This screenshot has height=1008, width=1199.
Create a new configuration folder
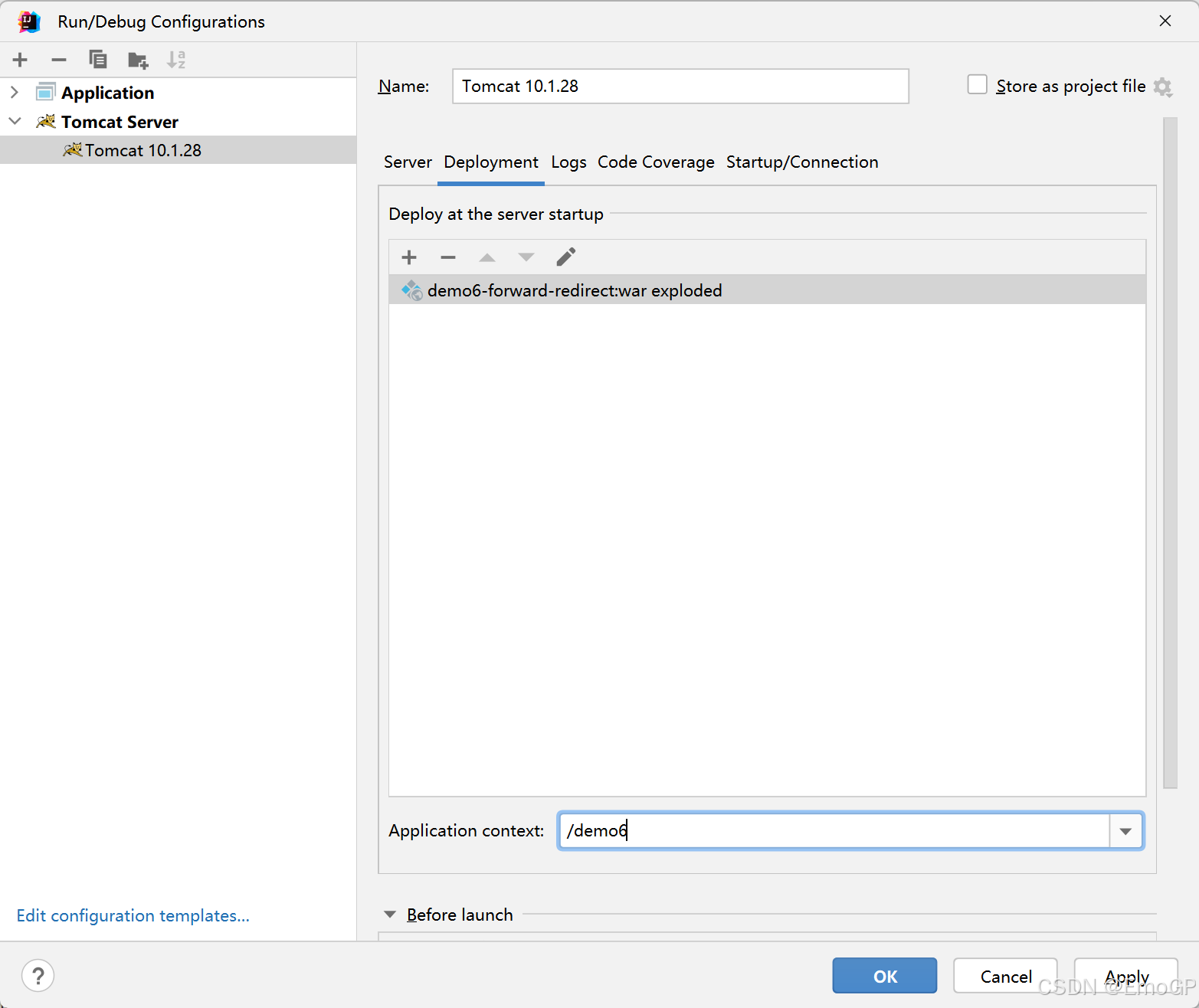[138, 60]
